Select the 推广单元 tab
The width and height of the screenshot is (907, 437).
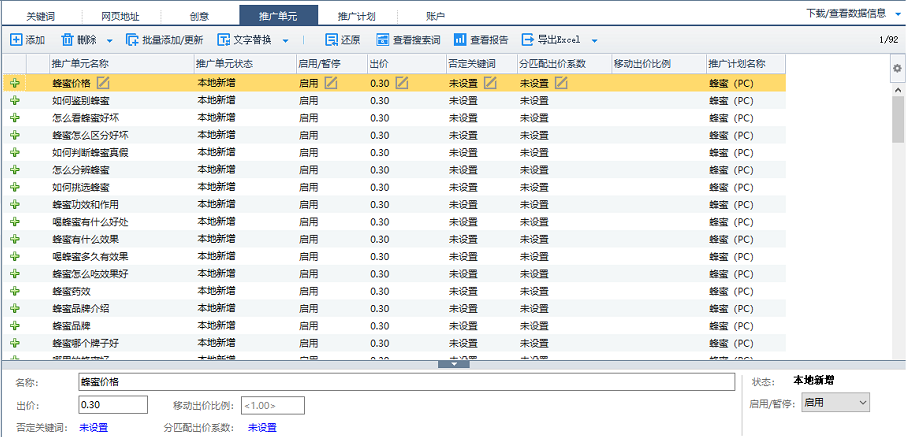point(278,16)
